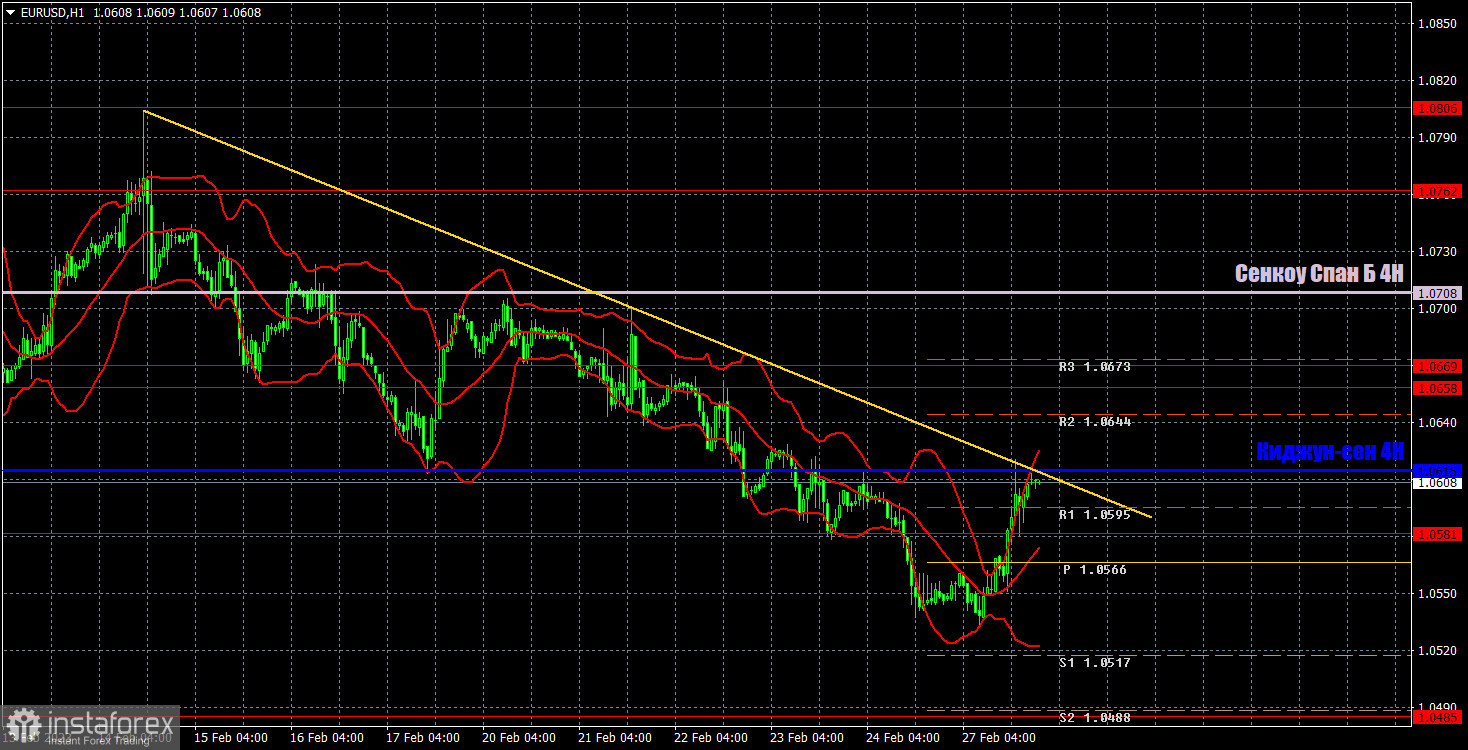The image size is (1468, 750).
Task: Click the S1 1.0517 pivot label
Action: (x=1095, y=662)
